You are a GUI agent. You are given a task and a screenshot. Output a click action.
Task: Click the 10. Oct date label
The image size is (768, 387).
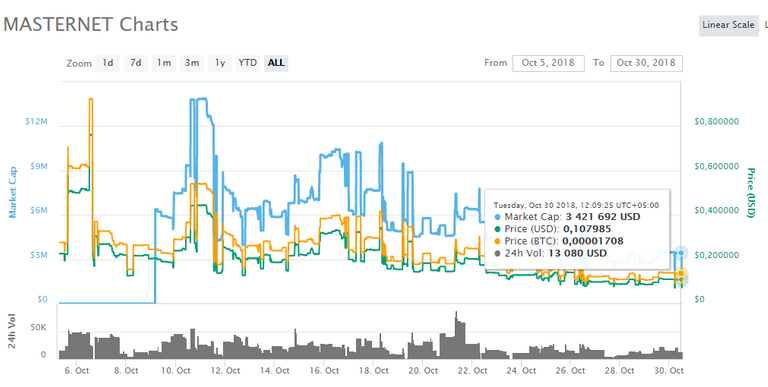tap(175, 371)
